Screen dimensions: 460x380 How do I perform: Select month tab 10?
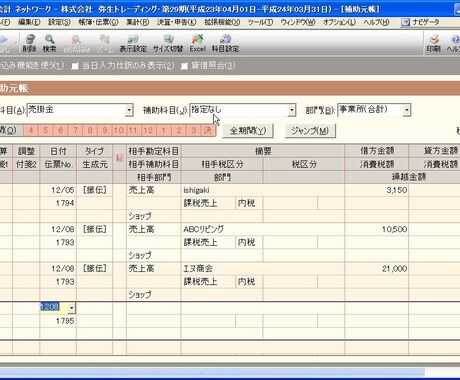[x=119, y=130]
